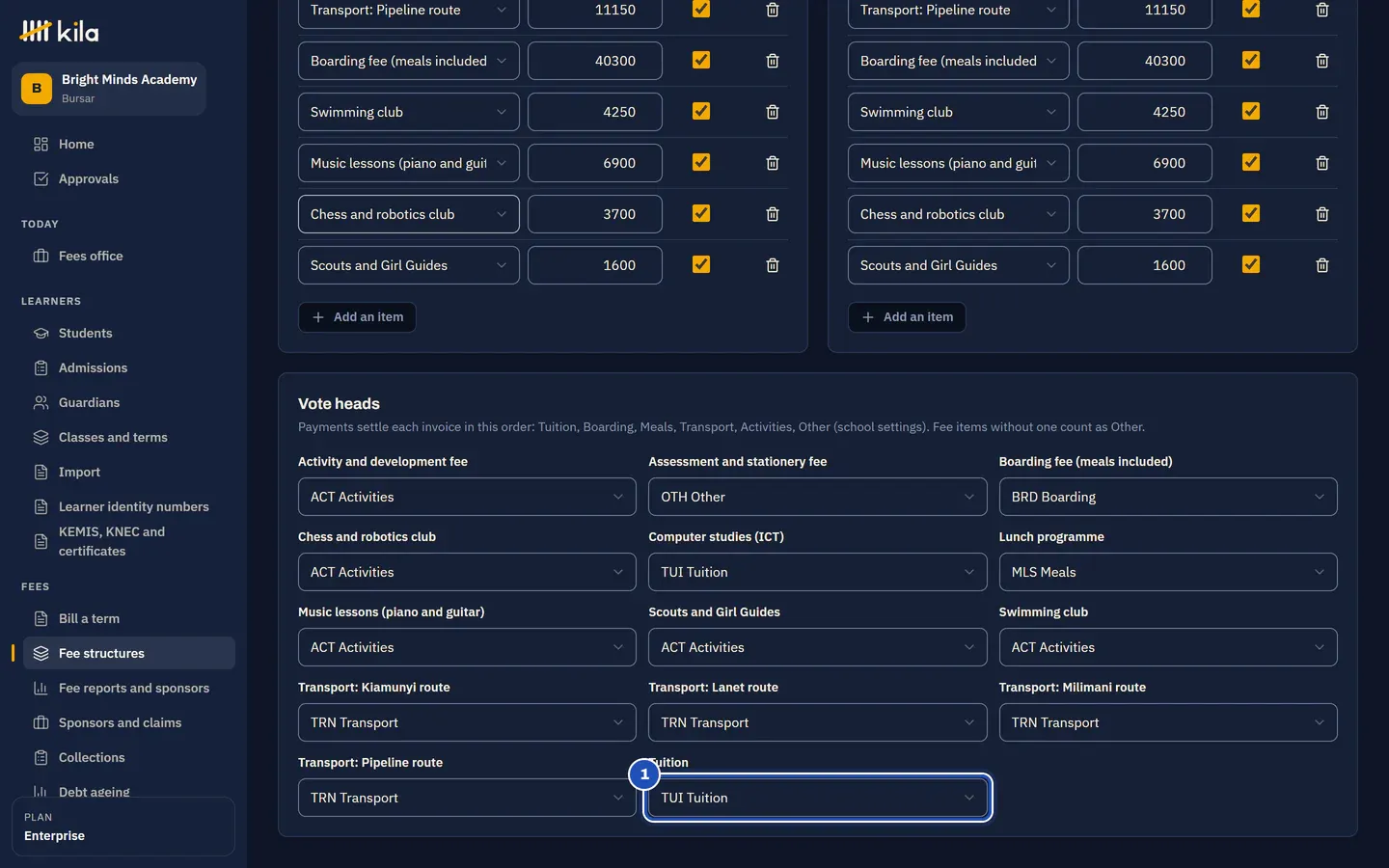Image resolution: width=1389 pixels, height=868 pixels.
Task: Click Bill a term icon
Action: 41,619
